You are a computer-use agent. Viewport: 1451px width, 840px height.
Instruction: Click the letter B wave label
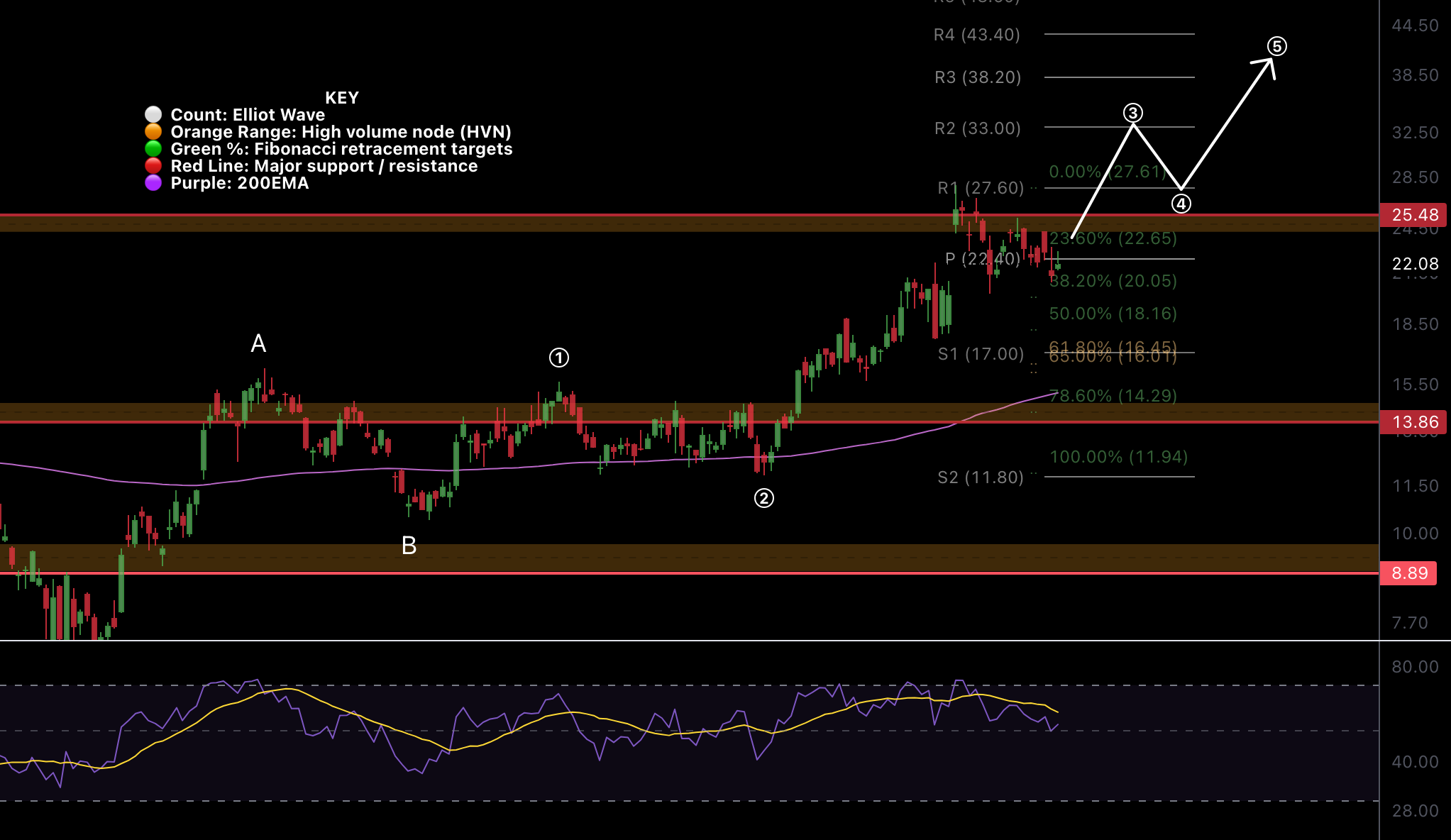coord(409,546)
